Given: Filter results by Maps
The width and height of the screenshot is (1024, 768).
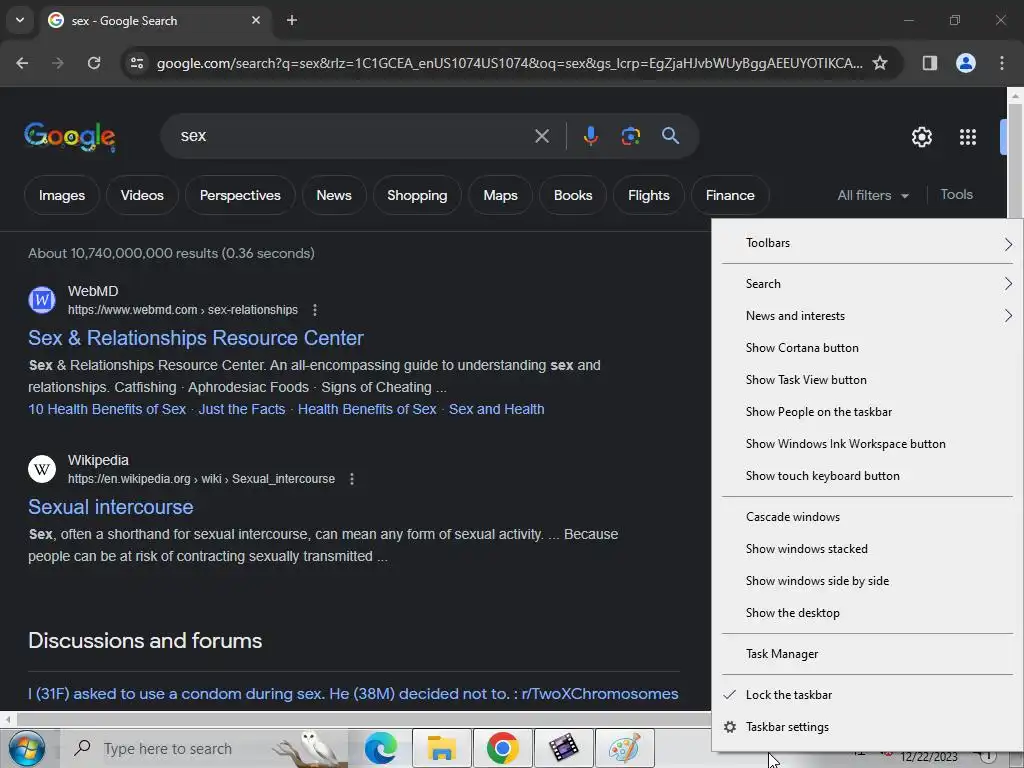Looking at the screenshot, I should click(500, 195).
